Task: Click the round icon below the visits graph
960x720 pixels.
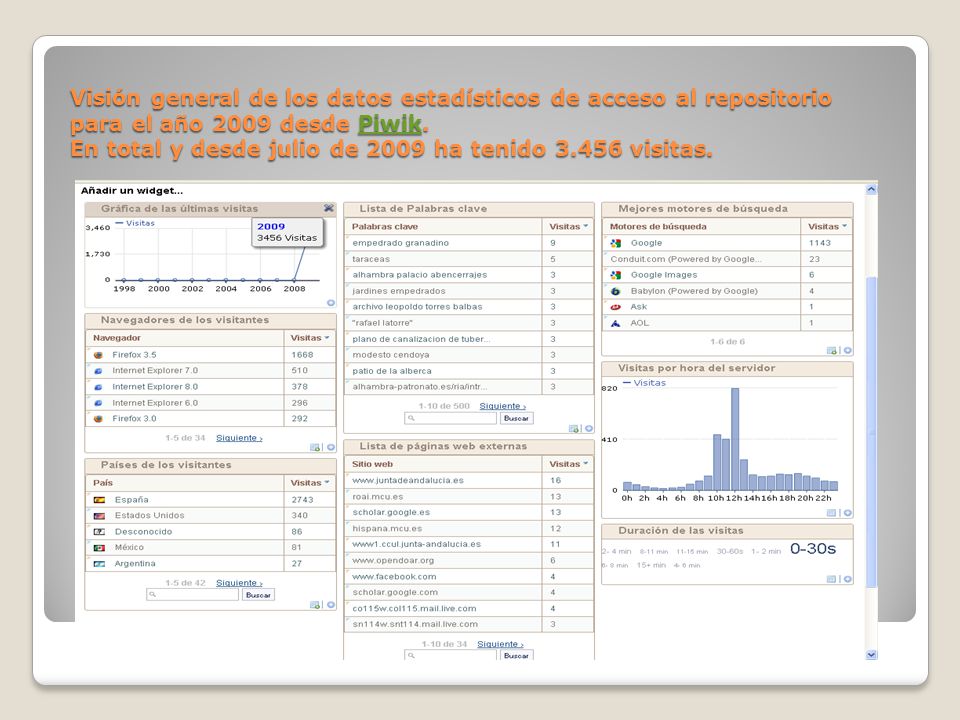Action: (x=331, y=302)
